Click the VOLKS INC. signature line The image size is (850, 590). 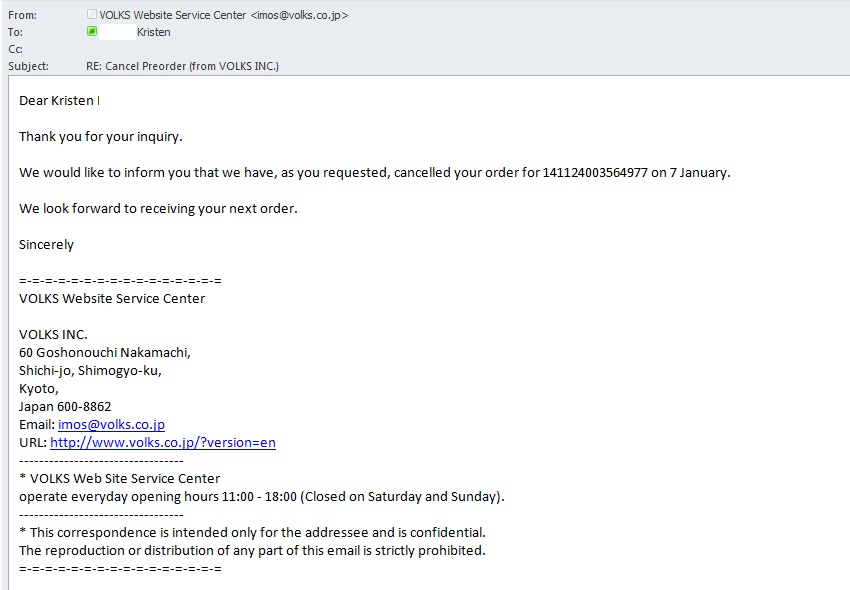point(53,335)
